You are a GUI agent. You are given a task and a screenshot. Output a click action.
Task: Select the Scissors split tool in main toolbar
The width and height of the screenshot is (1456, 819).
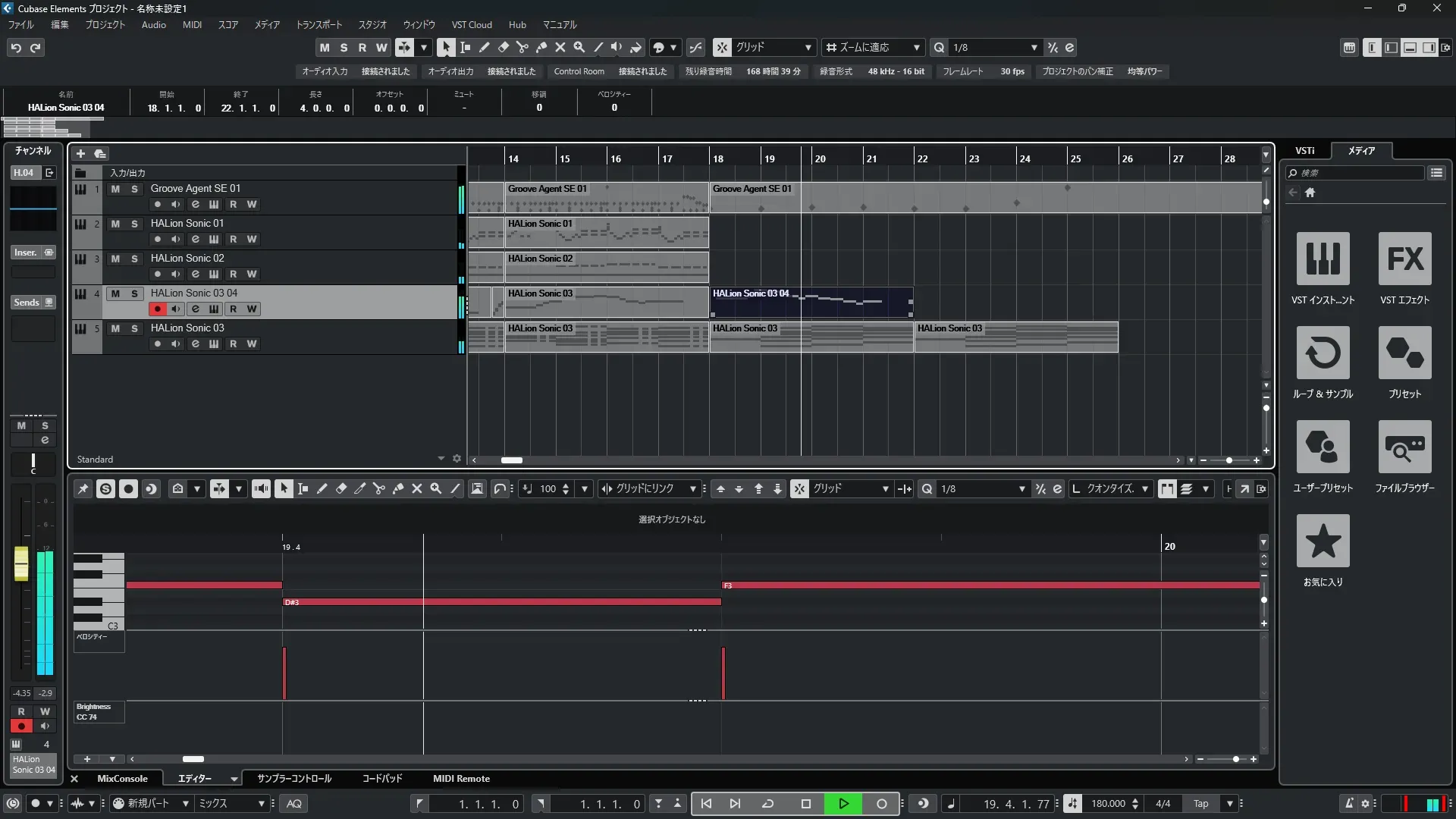click(x=522, y=47)
